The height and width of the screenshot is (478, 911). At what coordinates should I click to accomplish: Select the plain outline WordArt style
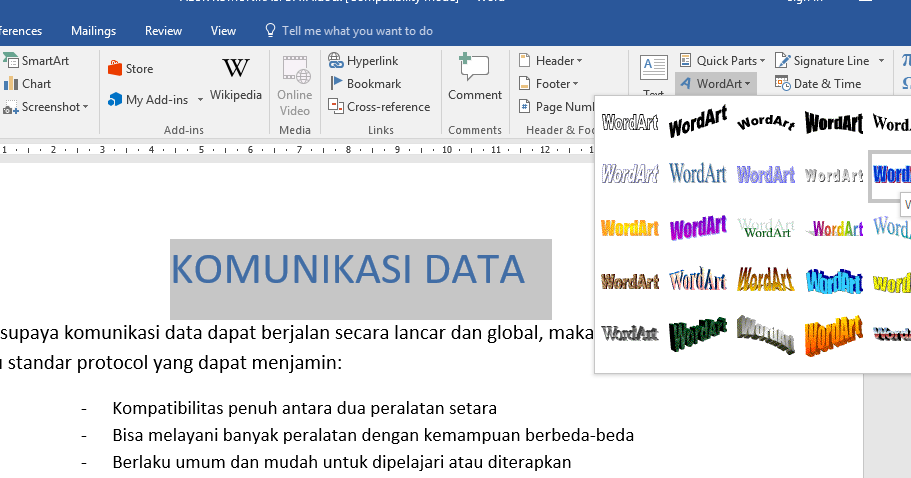click(630, 122)
